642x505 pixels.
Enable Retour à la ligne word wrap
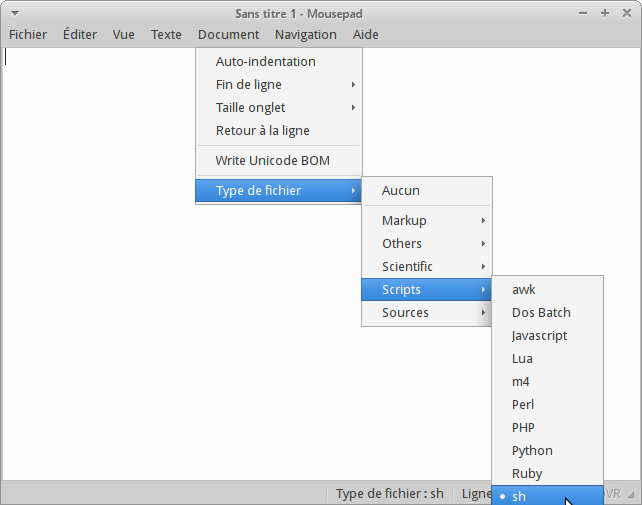tap(262, 130)
